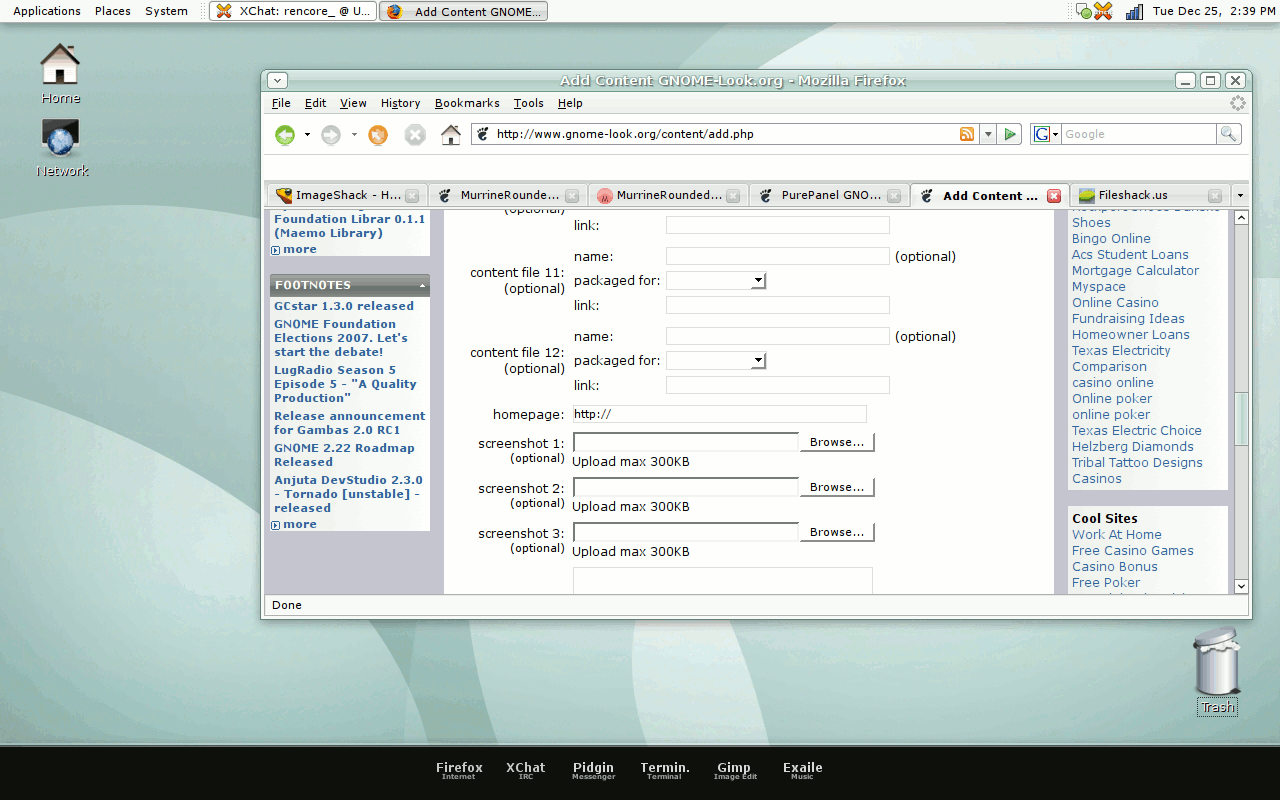Click the Reload page icon
The height and width of the screenshot is (800, 1280).
click(378, 135)
